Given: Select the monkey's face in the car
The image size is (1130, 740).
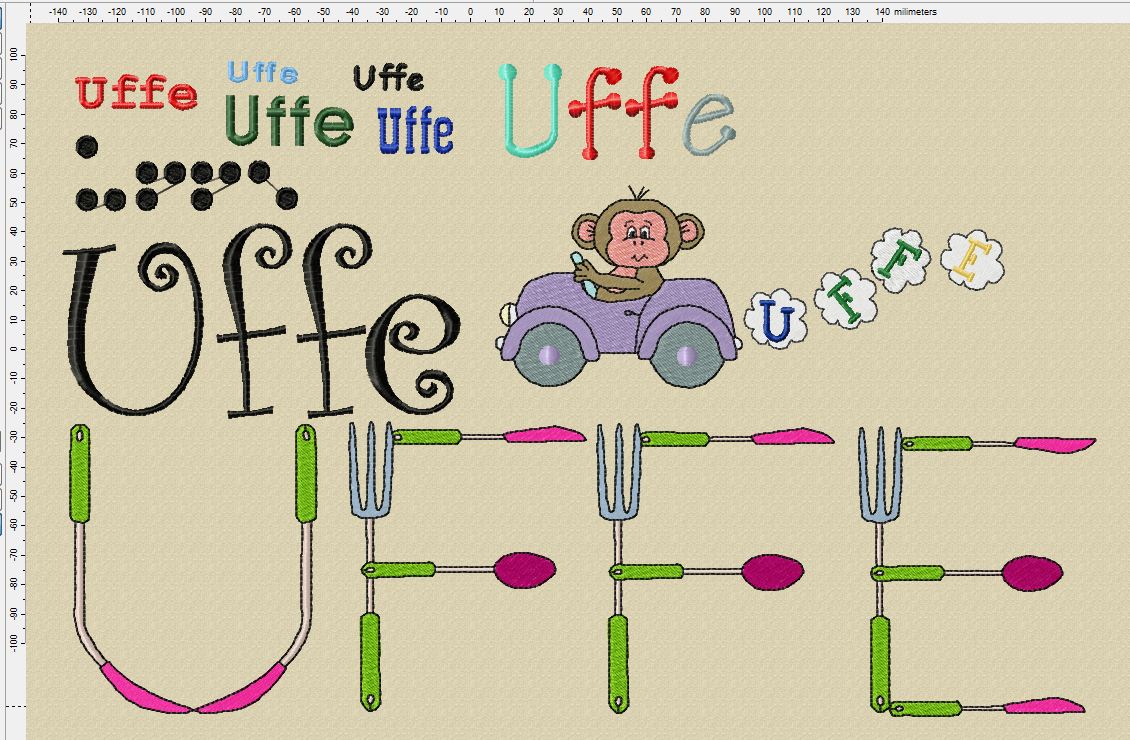Looking at the screenshot, I should point(637,240).
